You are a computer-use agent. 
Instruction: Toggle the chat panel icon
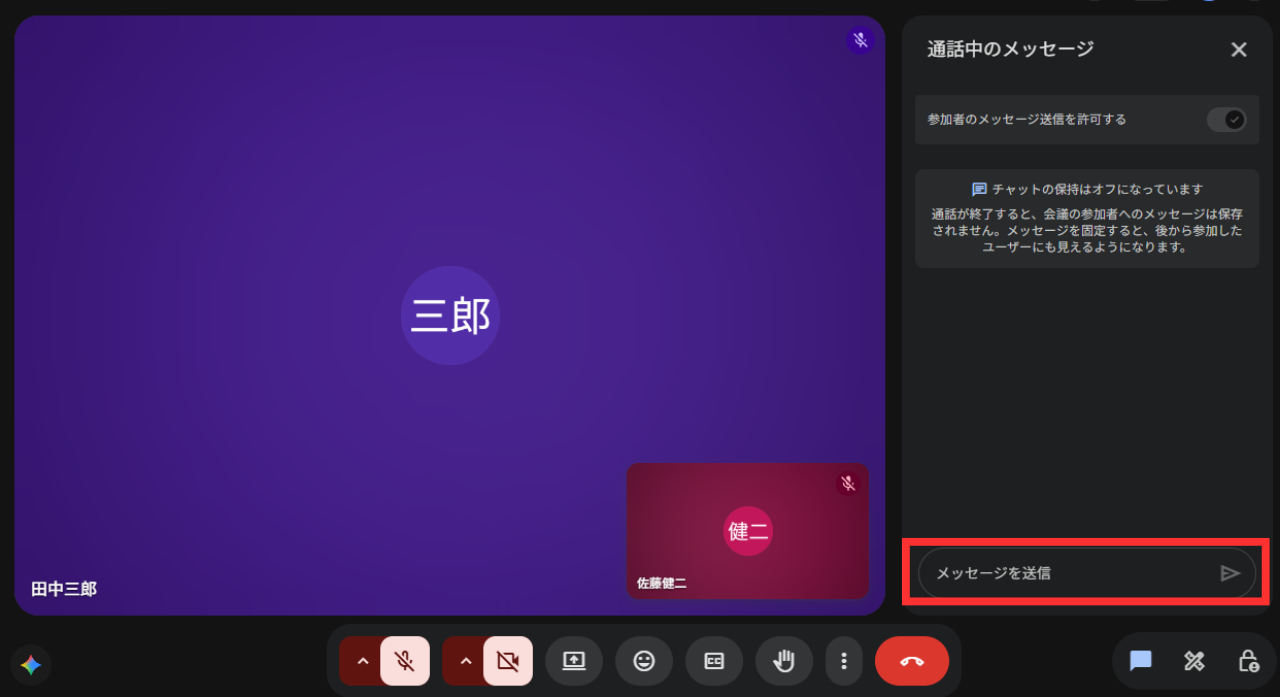pos(1141,661)
